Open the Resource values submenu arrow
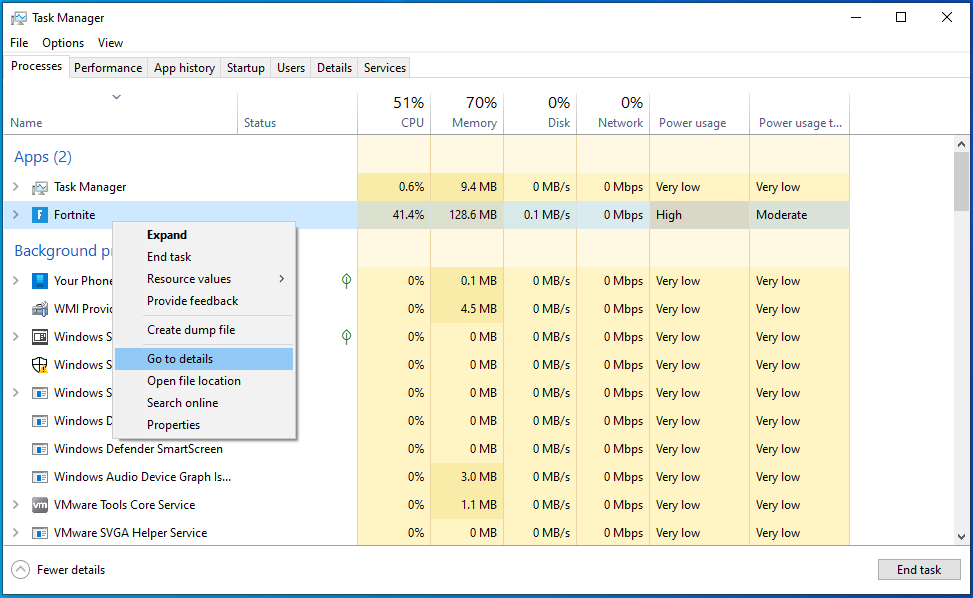 [282, 279]
